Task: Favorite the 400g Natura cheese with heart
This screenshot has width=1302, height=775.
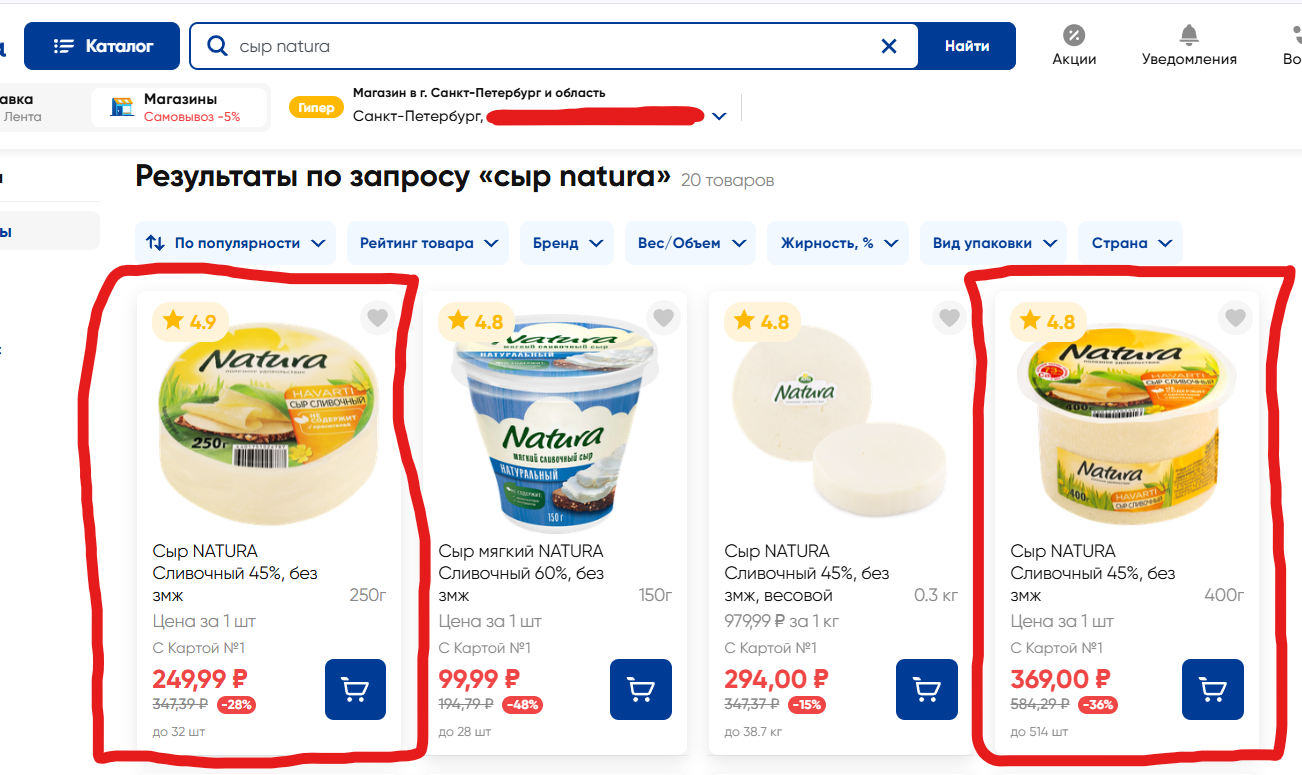Action: point(1235,319)
